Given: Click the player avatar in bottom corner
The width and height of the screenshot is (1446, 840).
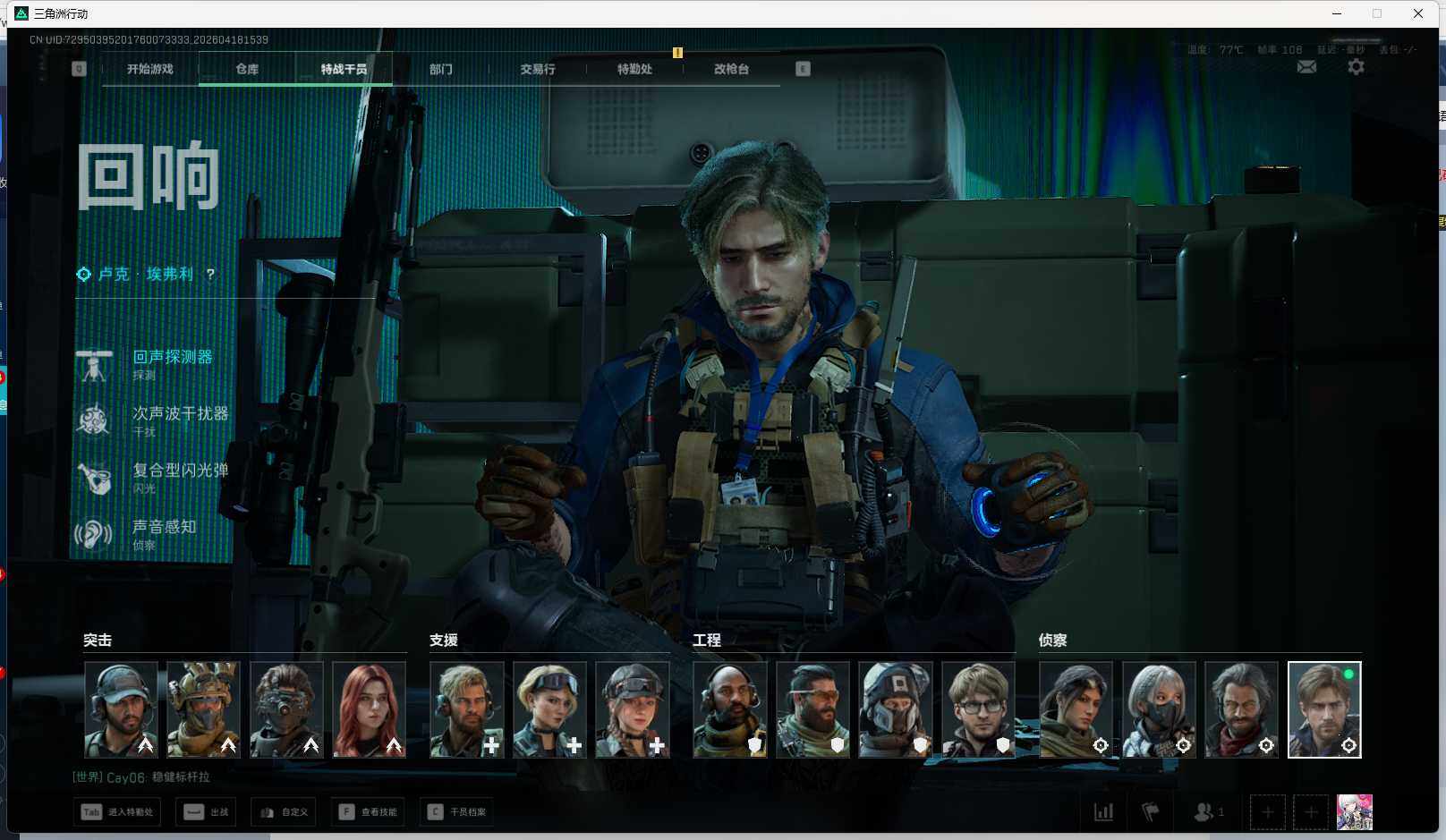Looking at the screenshot, I should pyautogui.click(x=1354, y=812).
